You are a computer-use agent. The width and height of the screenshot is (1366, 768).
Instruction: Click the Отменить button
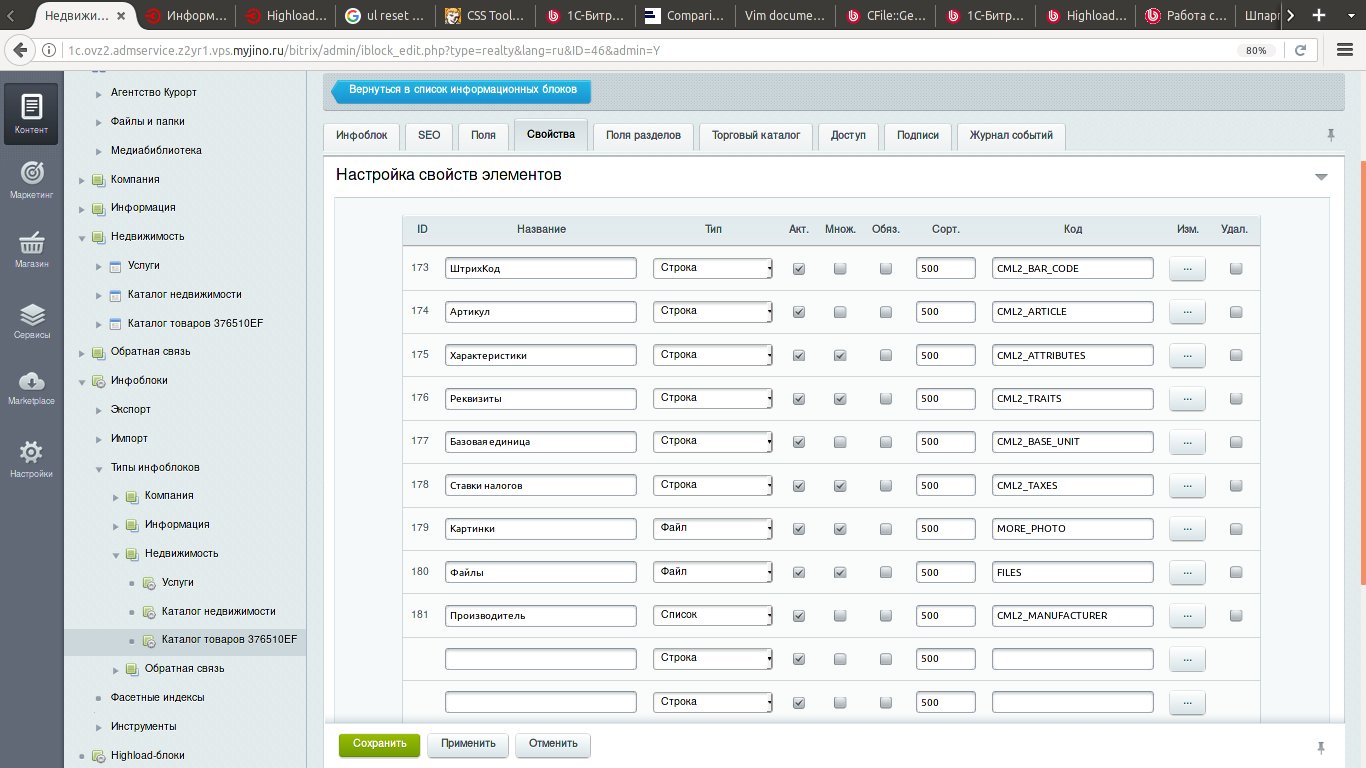[x=553, y=744]
